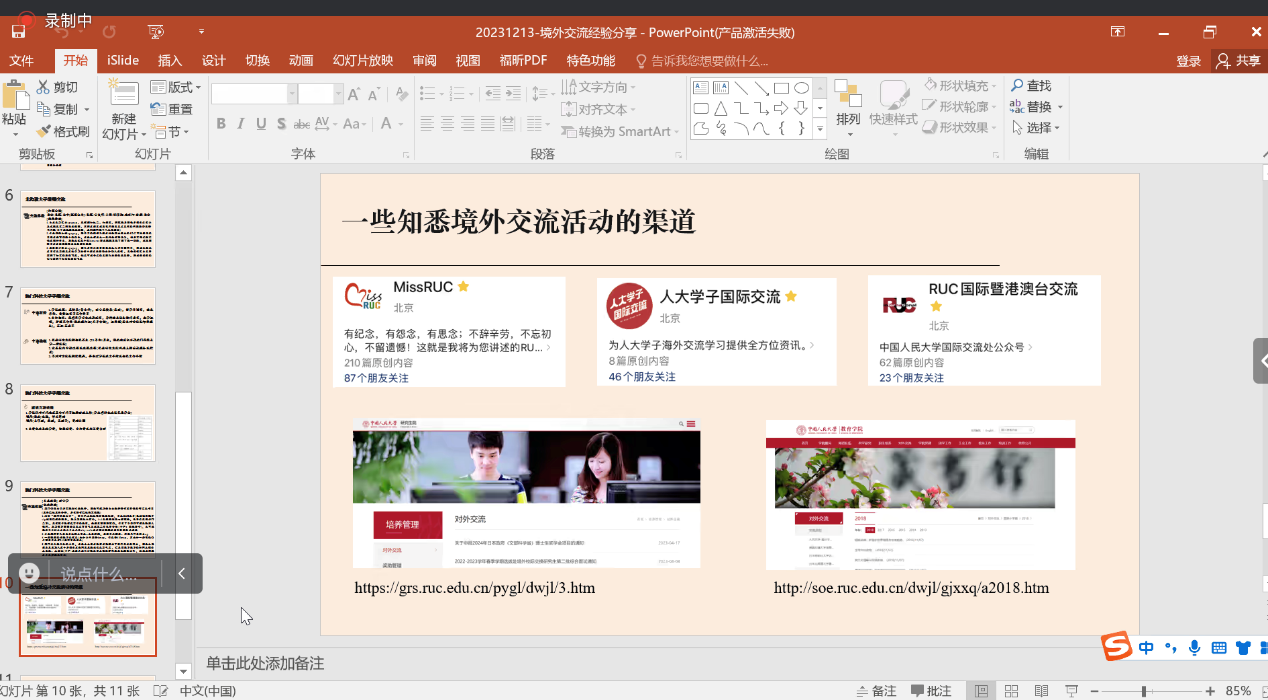This screenshot has height=700, width=1268.
Task: Switch to the Slide Show (幻灯片放映) tab
Action: pos(362,60)
